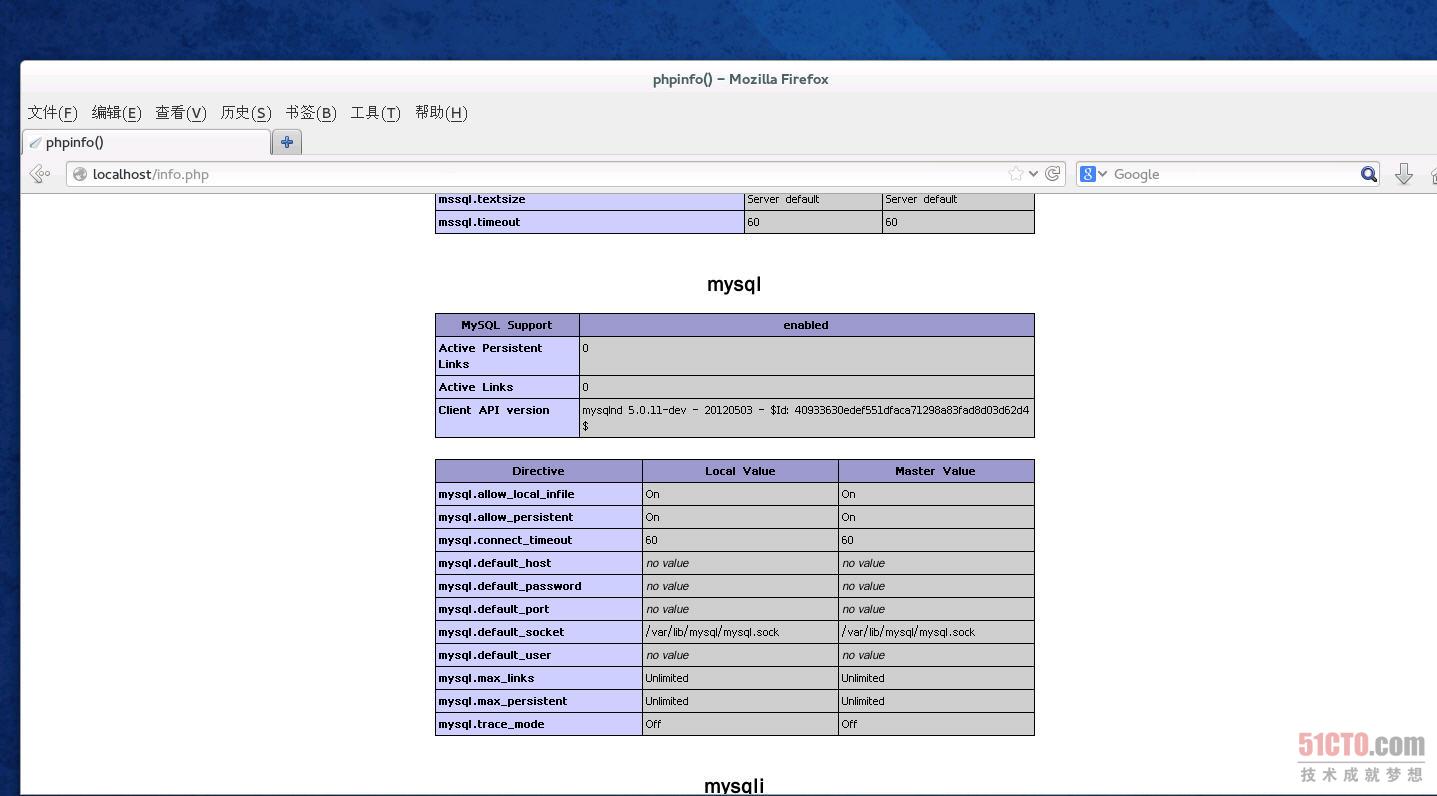Click the back navigation arrow
1437x796 pixels.
(x=40, y=174)
